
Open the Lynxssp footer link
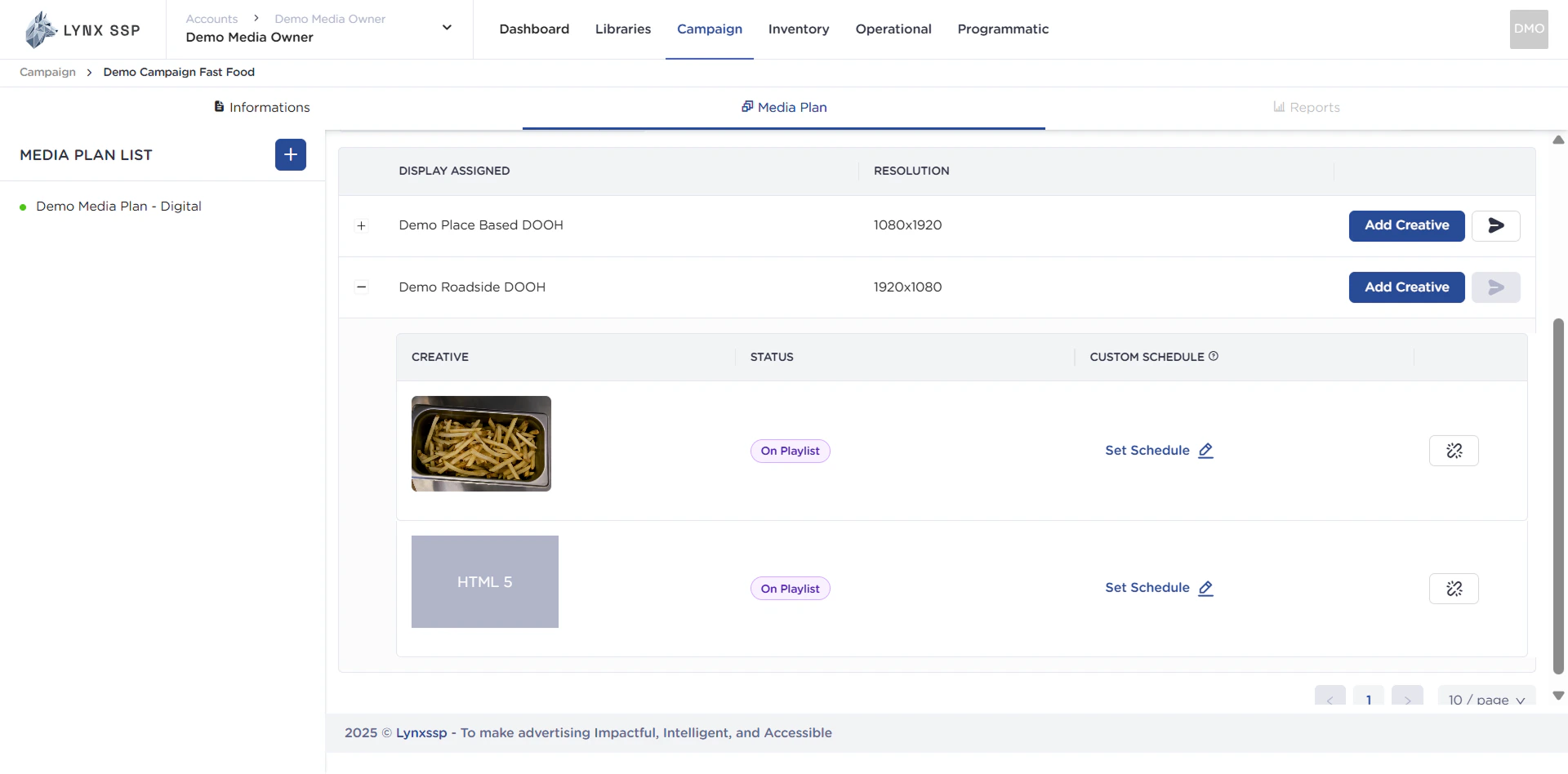[421, 733]
